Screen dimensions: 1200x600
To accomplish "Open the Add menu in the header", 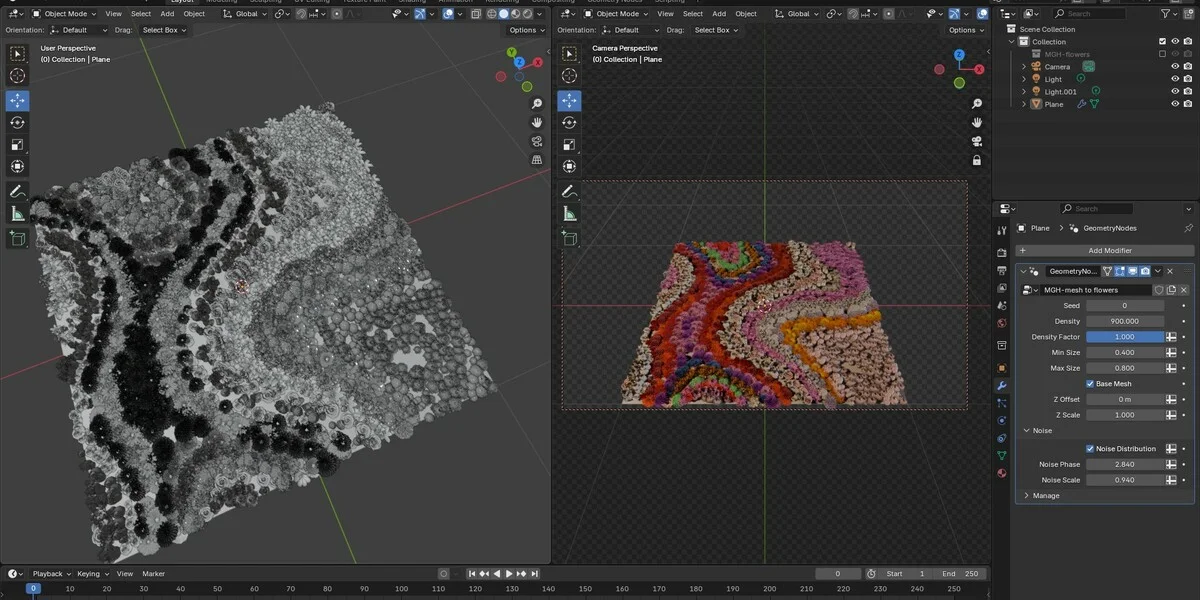I will (167, 13).
